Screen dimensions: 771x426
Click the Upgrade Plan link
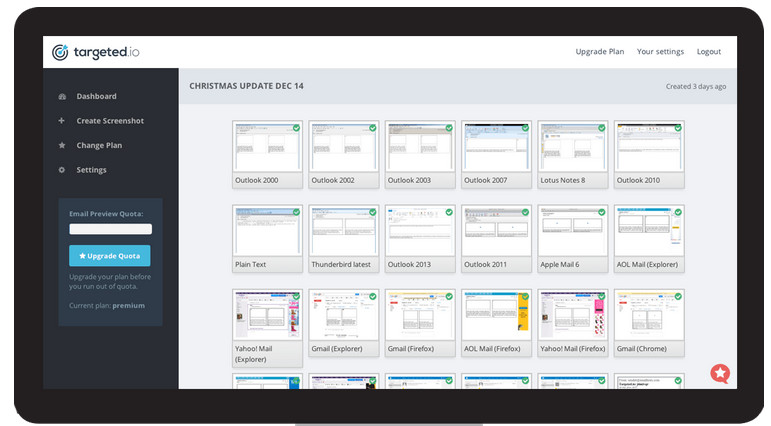click(x=600, y=52)
